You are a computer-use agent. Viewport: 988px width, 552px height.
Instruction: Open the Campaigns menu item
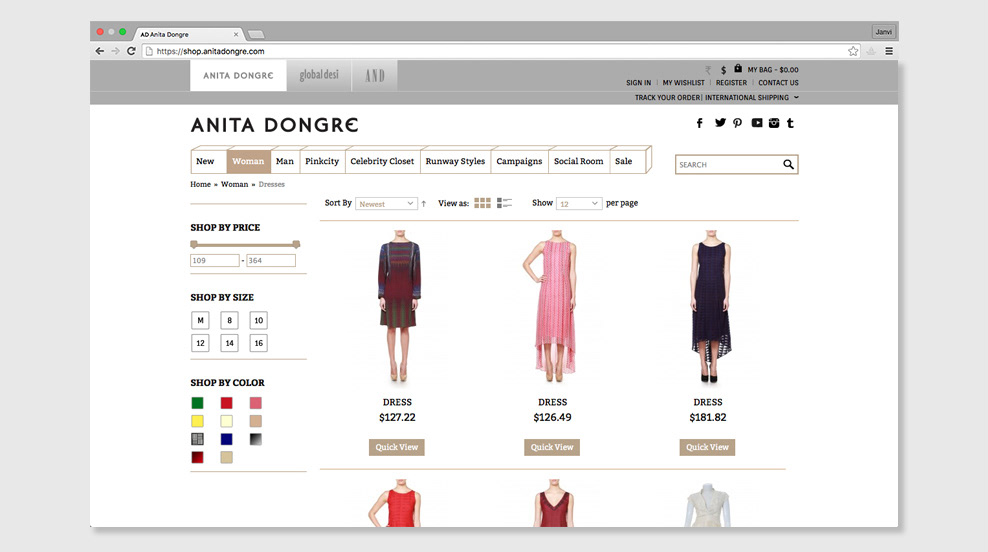[519, 161]
